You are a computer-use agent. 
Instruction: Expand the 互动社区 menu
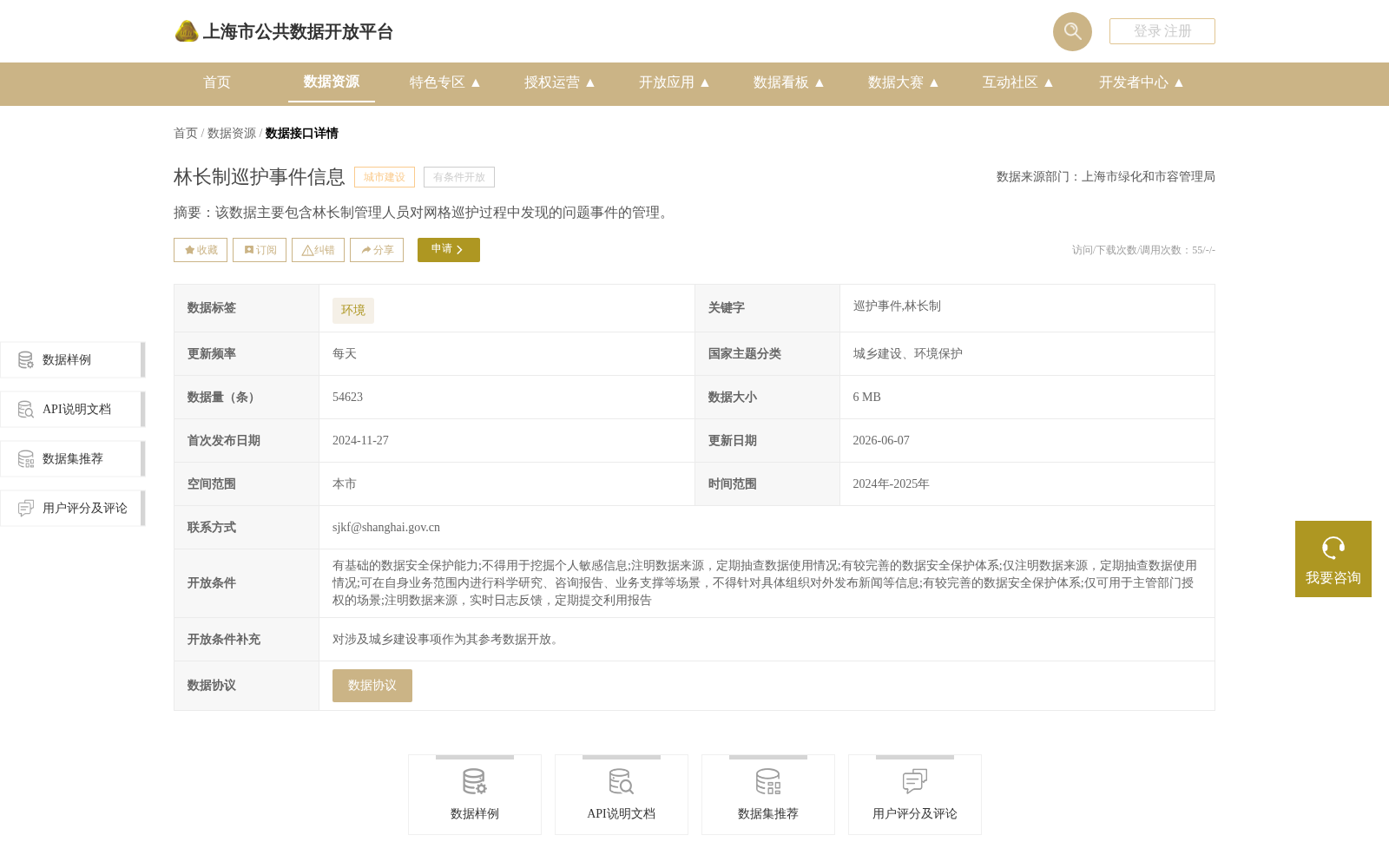pos(1017,82)
